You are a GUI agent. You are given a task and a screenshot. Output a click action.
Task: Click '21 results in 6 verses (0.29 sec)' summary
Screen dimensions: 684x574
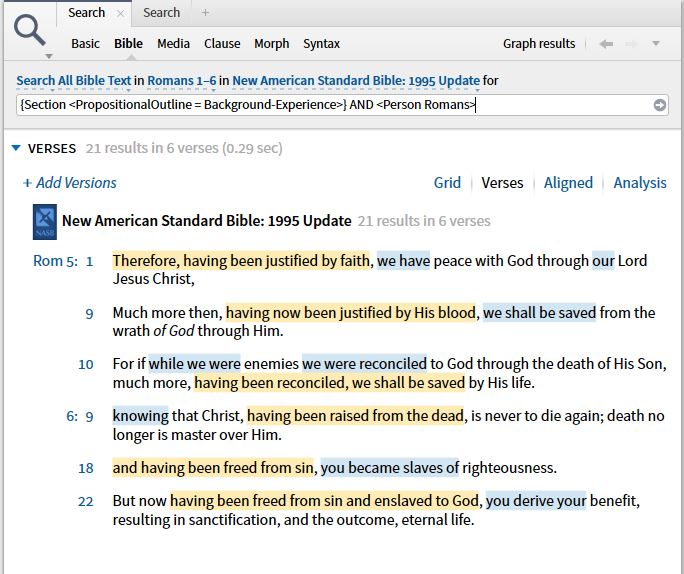click(x=184, y=148)
